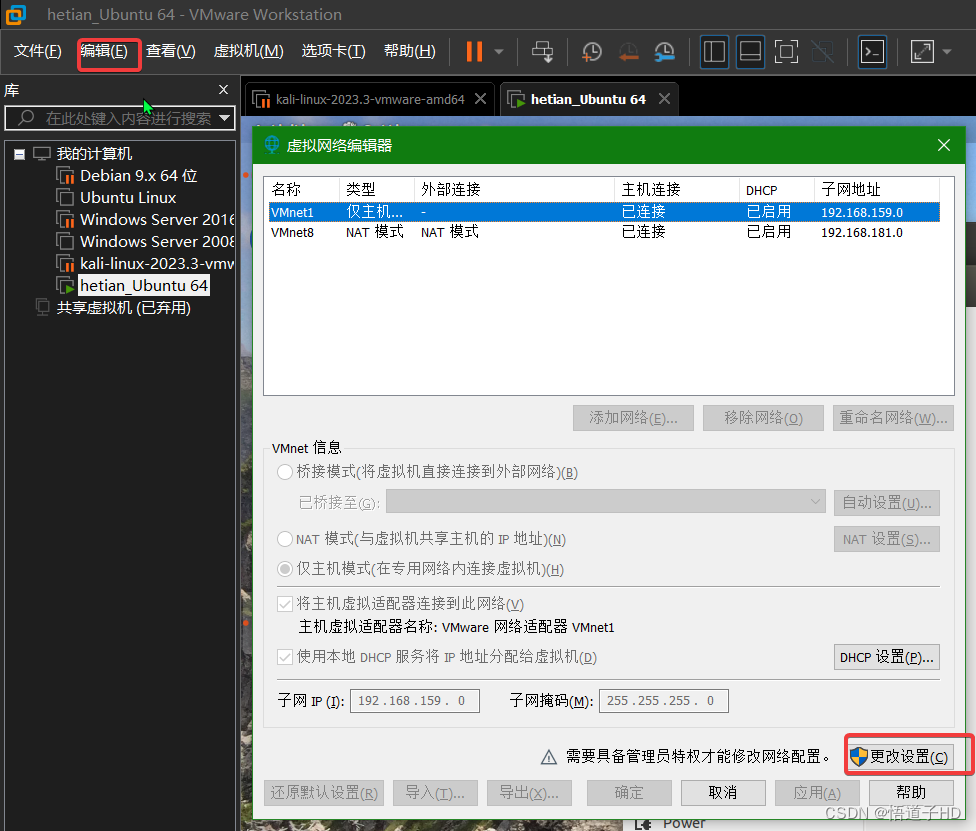This screenshot has width=976, height=831.
Task: Open the console view icon
Action: [872, 52]
